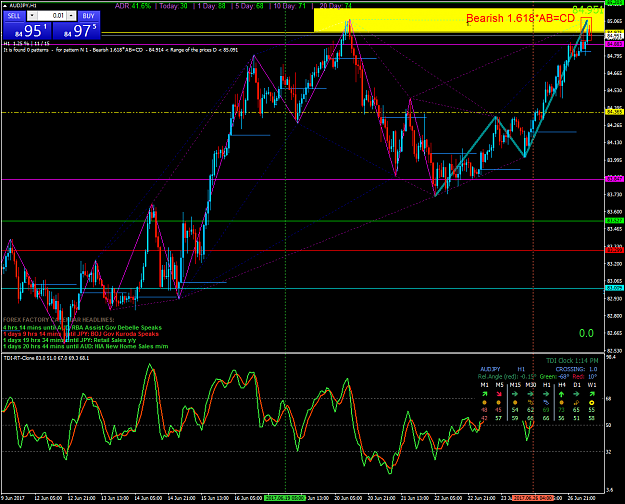Click the orange dot symbol under H4

click(x=562, y=403)
